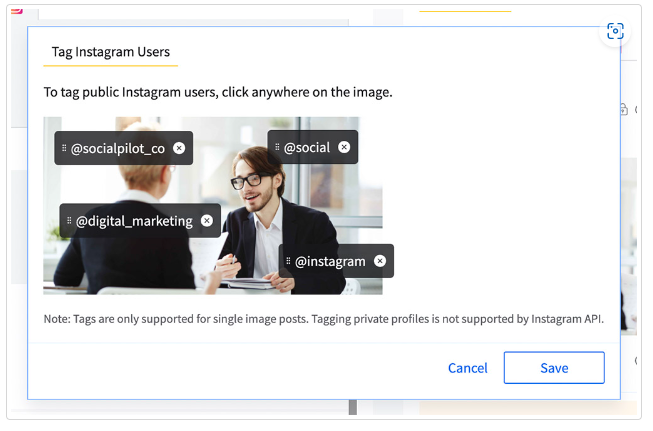The height and width of the screenshot is (431, 653).
Task: Remove the @socialpilot_co tag
Action: 179,148
